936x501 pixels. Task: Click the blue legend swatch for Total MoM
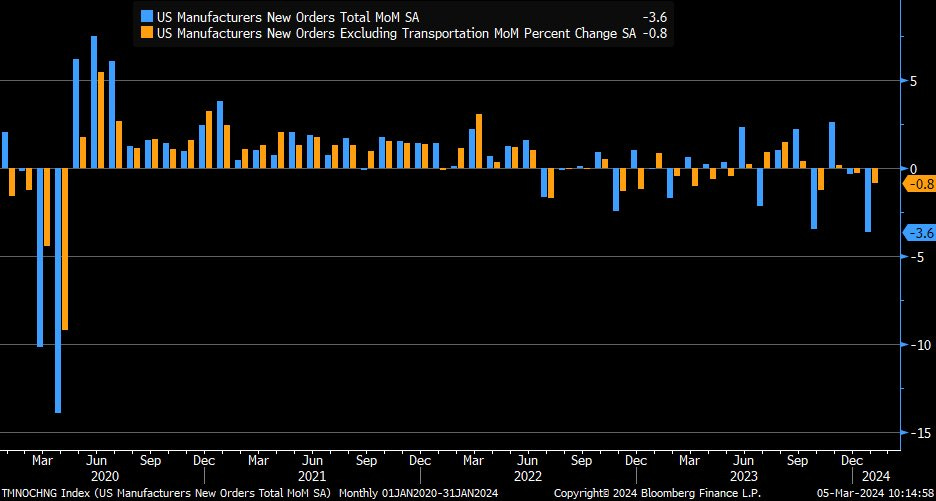point(147,16)
